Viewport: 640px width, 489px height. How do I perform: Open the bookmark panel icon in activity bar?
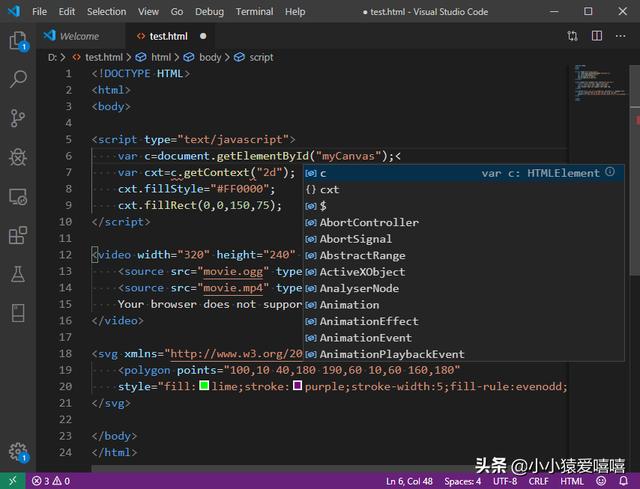18,313
